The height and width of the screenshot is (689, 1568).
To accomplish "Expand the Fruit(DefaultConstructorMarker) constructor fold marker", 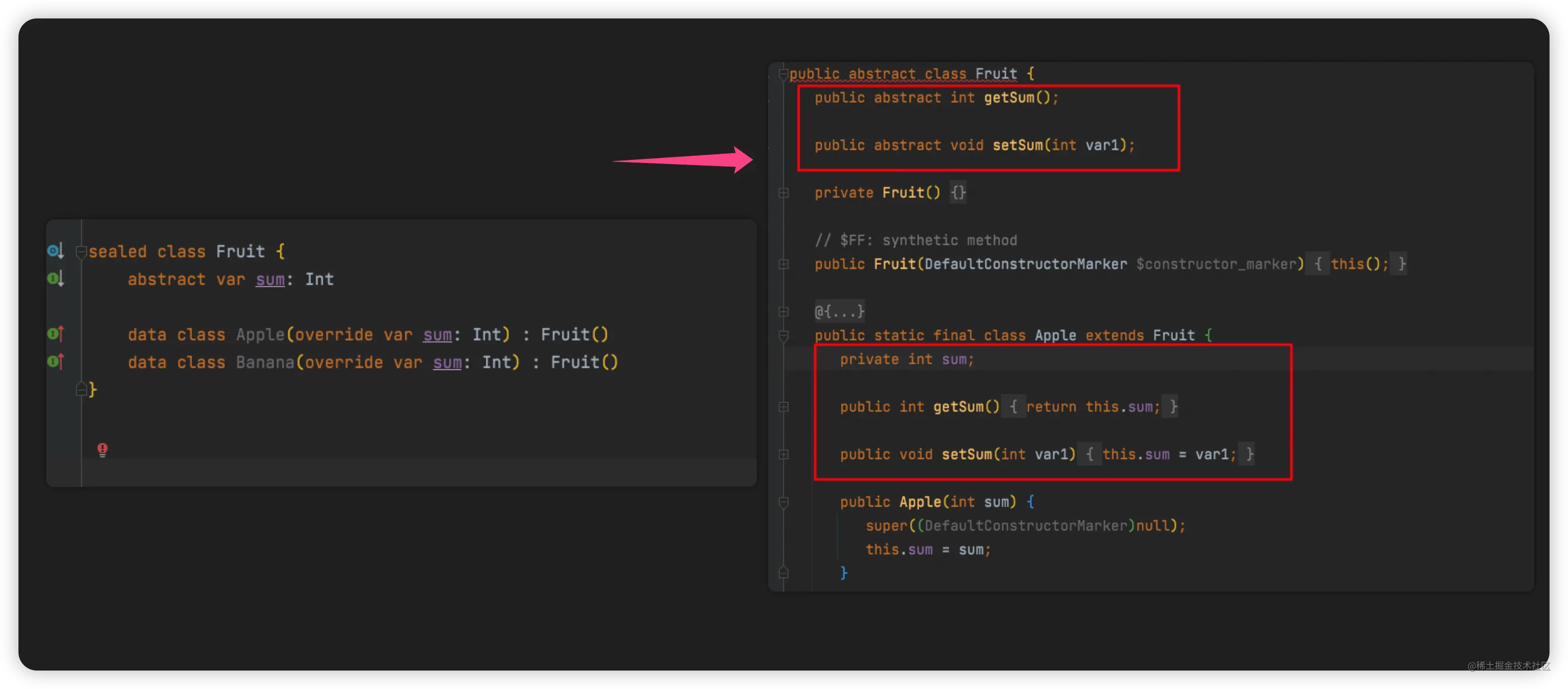I will 783,264.
